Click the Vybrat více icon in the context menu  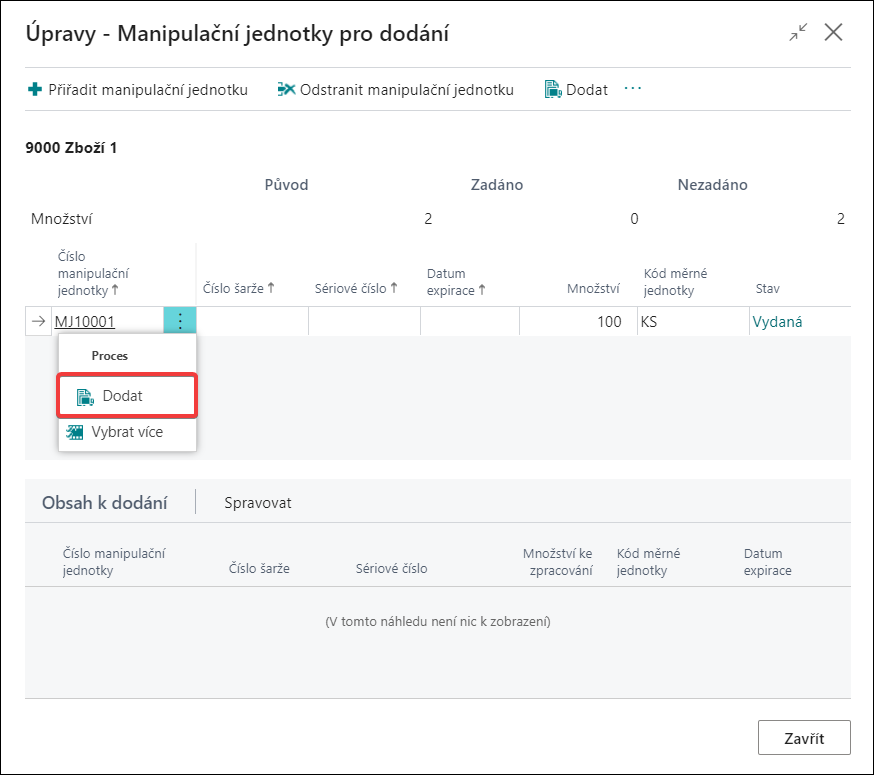click(x=75, y=432)
